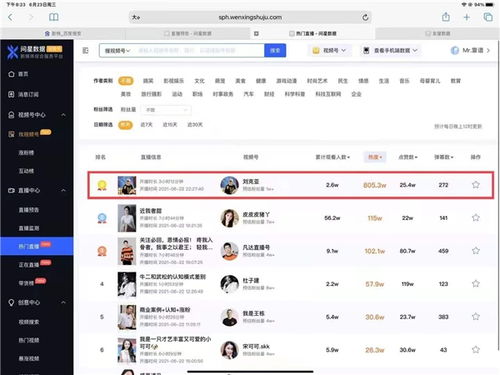Choose the 美食 author category filter
Viewport: 500px width, 375px height.
240,81
